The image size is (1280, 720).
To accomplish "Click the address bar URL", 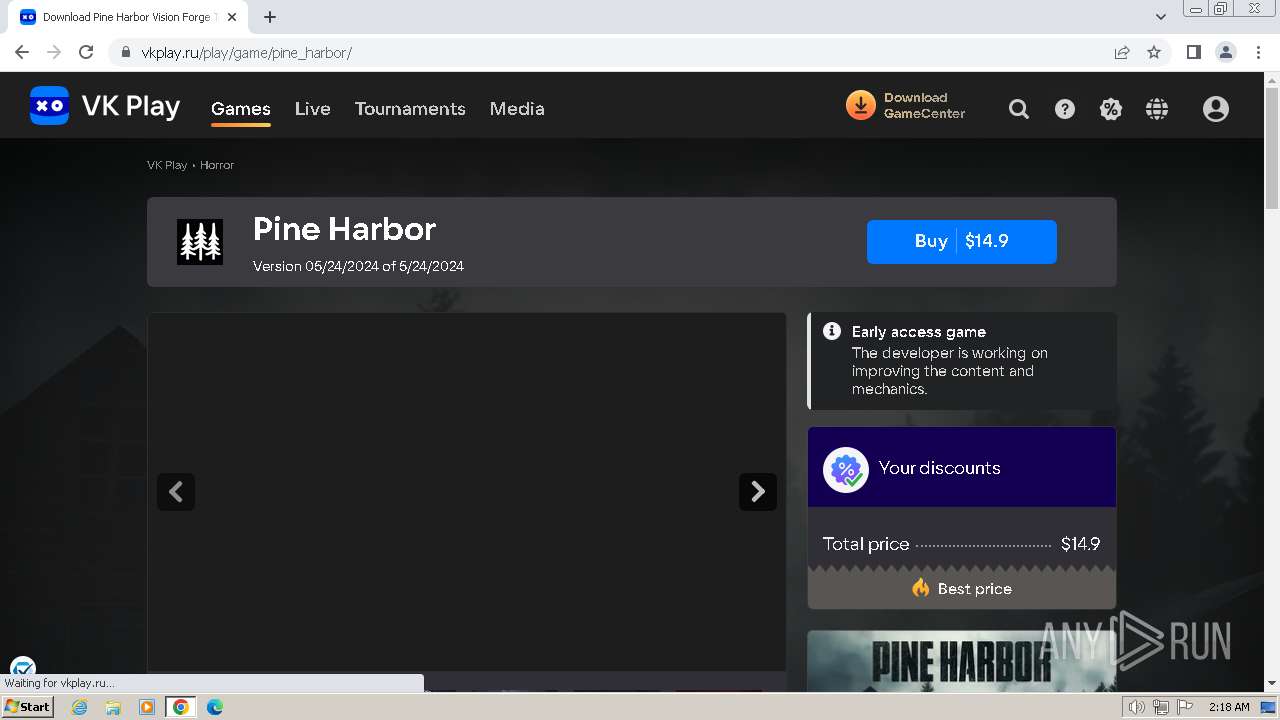I will coord(246,53).
